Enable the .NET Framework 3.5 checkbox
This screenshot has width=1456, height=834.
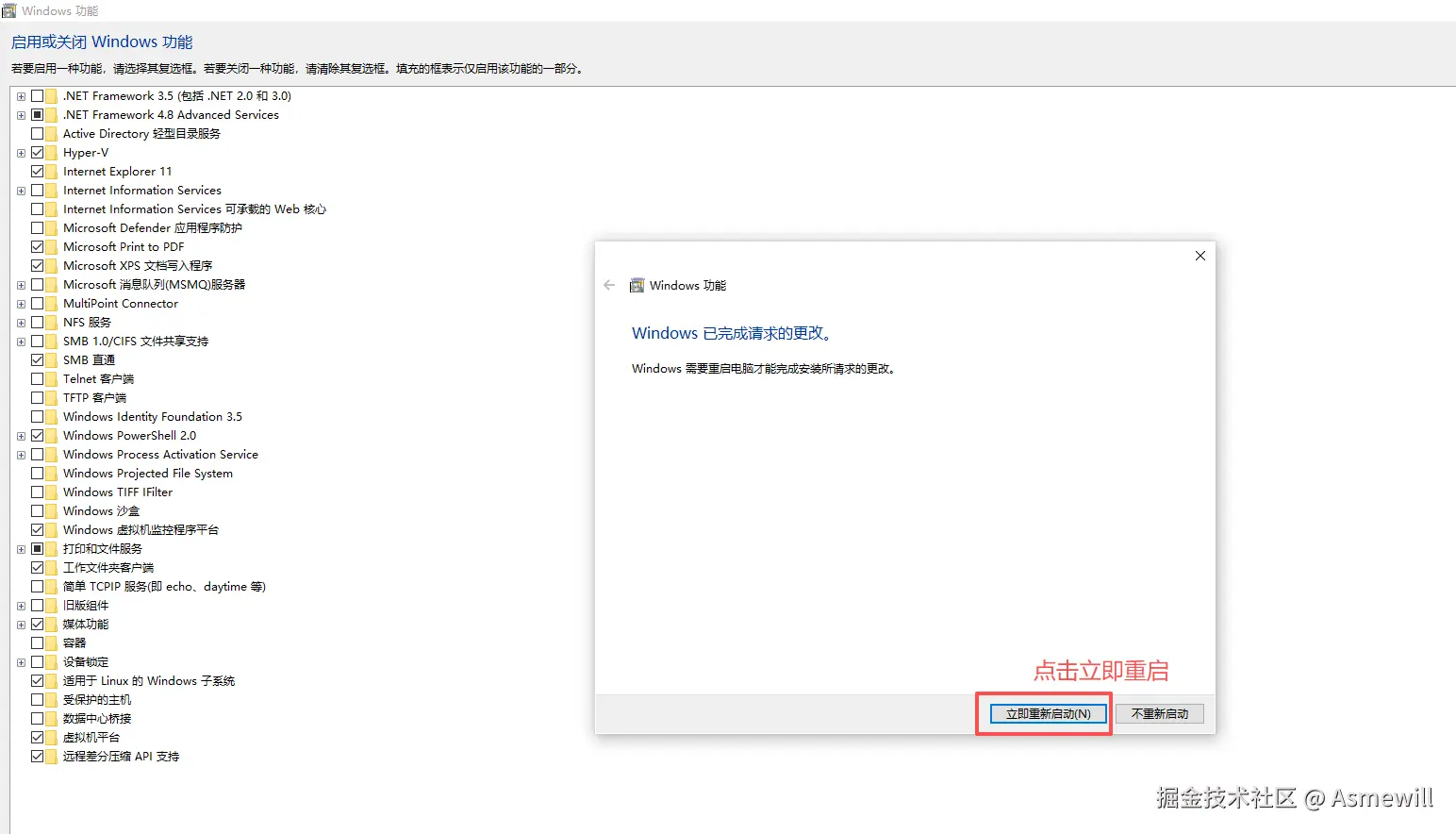point(38,96)
